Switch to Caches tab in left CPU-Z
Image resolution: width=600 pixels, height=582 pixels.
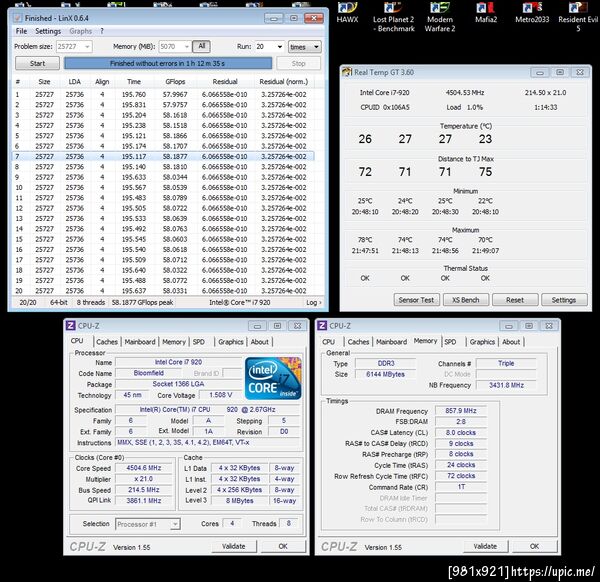(107, 342)
